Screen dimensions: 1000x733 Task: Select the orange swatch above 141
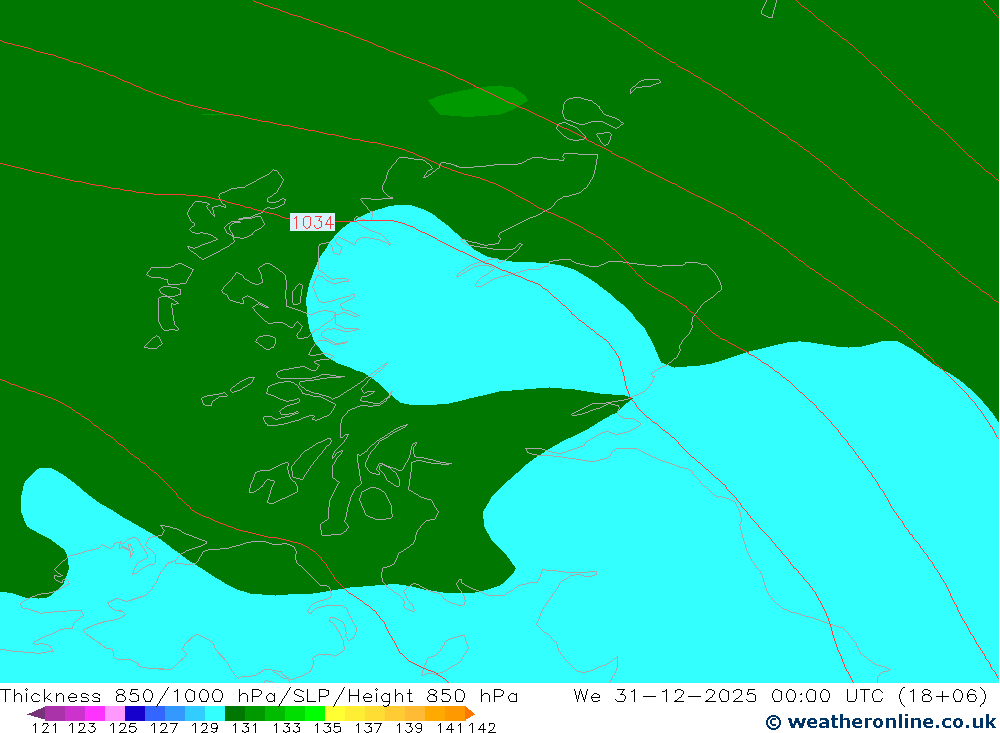click(455, 713)
